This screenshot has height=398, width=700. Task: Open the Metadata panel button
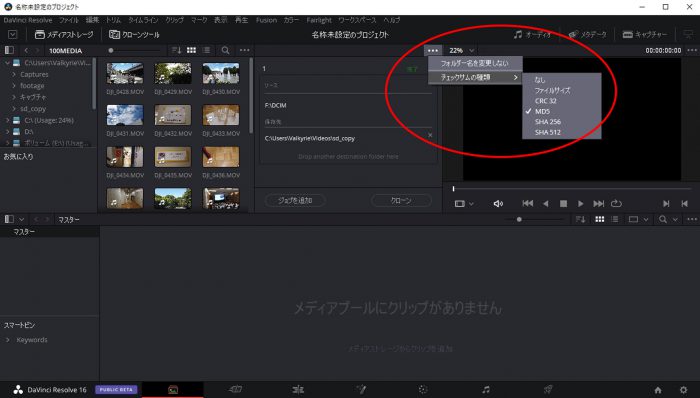point(588,34)
